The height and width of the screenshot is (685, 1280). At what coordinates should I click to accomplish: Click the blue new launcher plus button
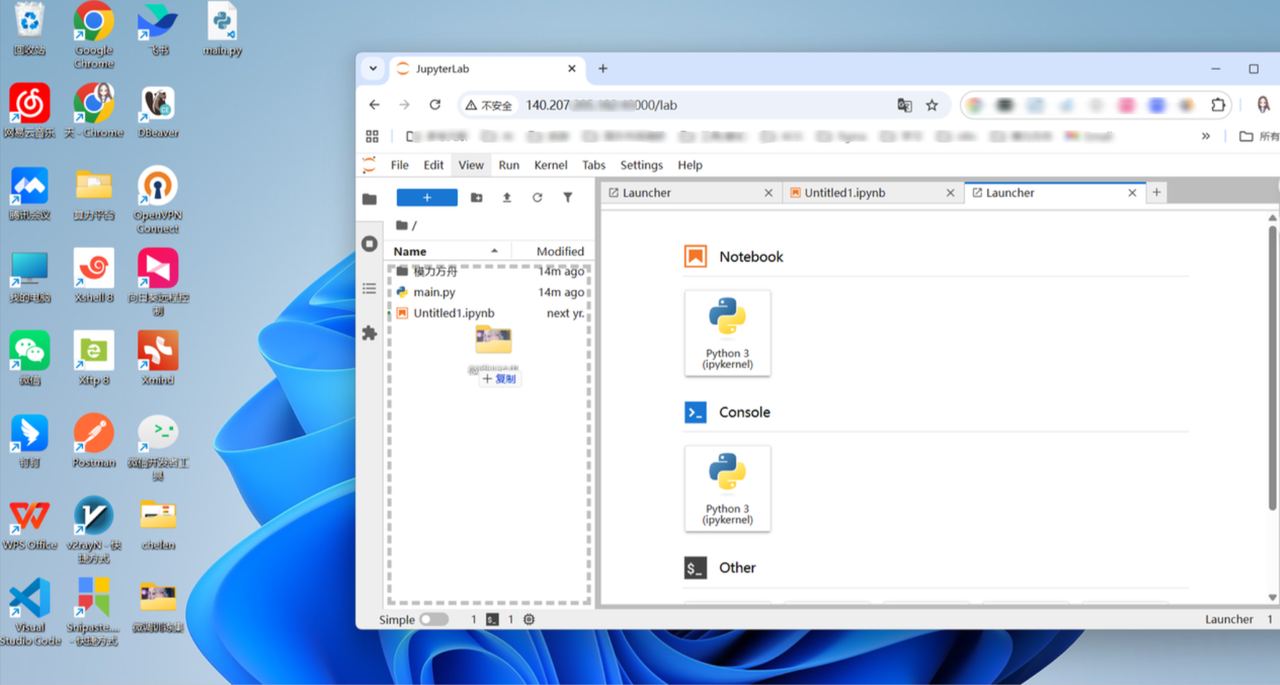(x=427, y=198)
